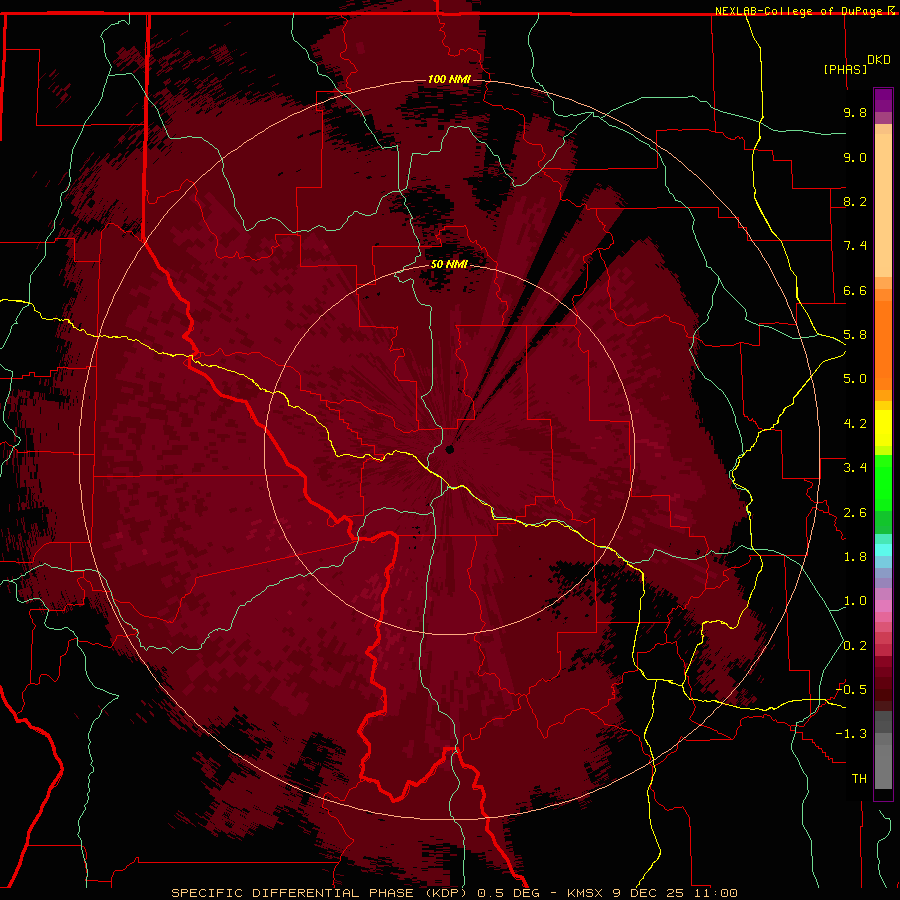900x900 pixels.
Task: Click the 2.6 scale value
Action: (x=855, y=513)
